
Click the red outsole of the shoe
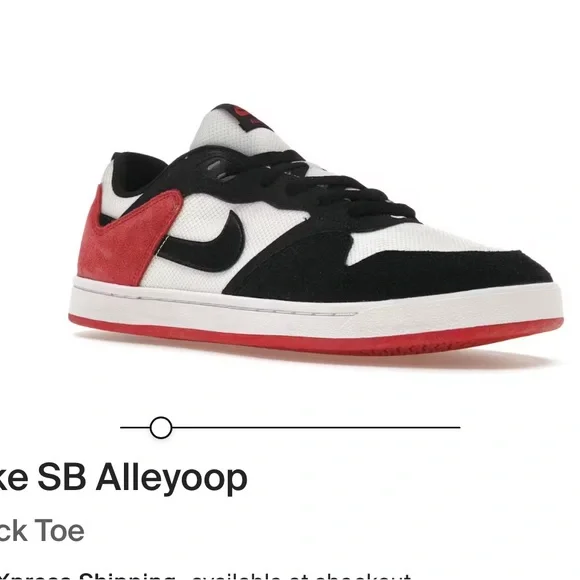(316, 338)
